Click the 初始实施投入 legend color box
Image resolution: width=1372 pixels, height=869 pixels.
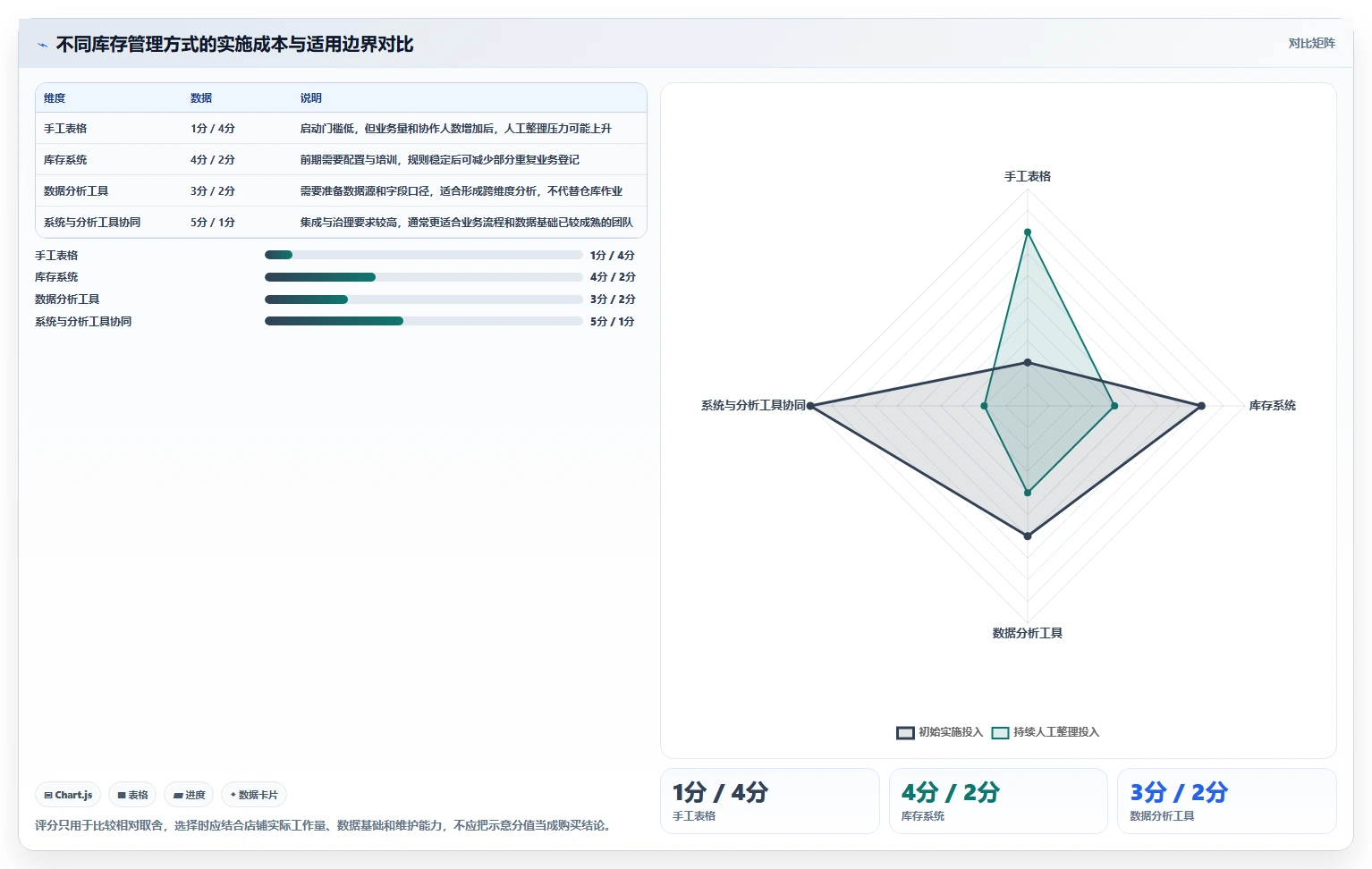[x=905, y=733]
